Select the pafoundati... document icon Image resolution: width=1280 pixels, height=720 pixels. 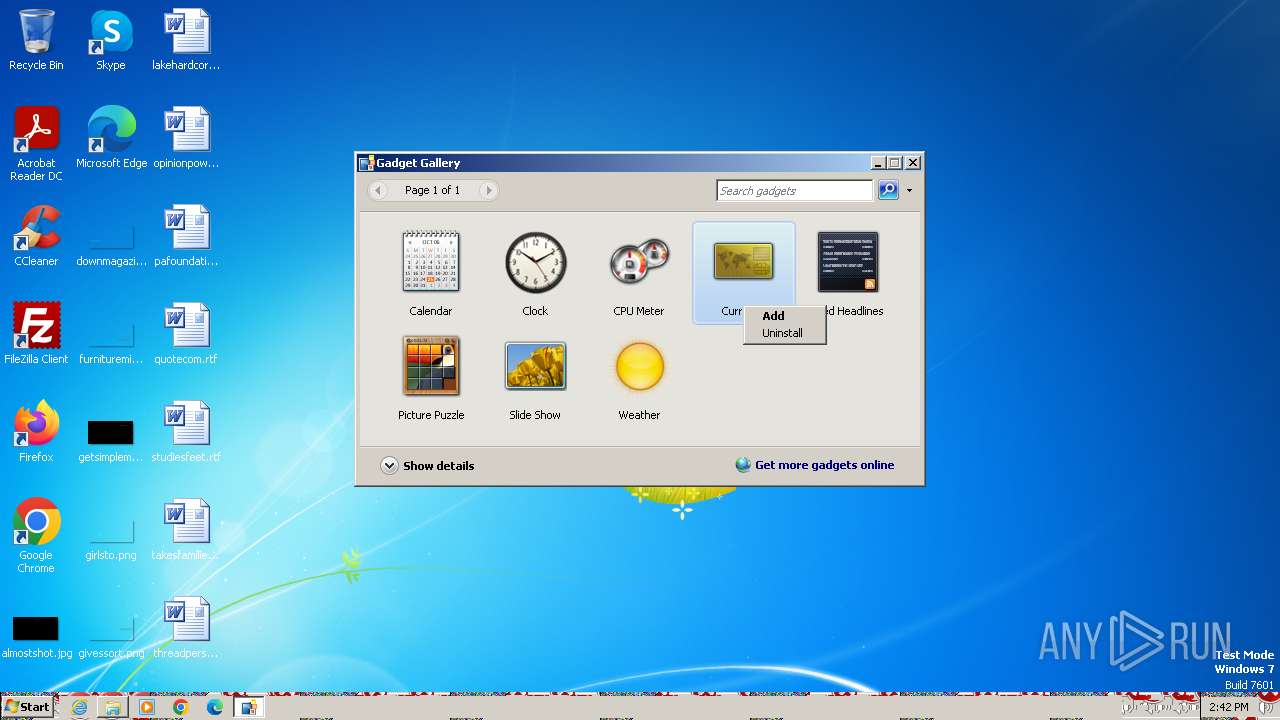186,236
